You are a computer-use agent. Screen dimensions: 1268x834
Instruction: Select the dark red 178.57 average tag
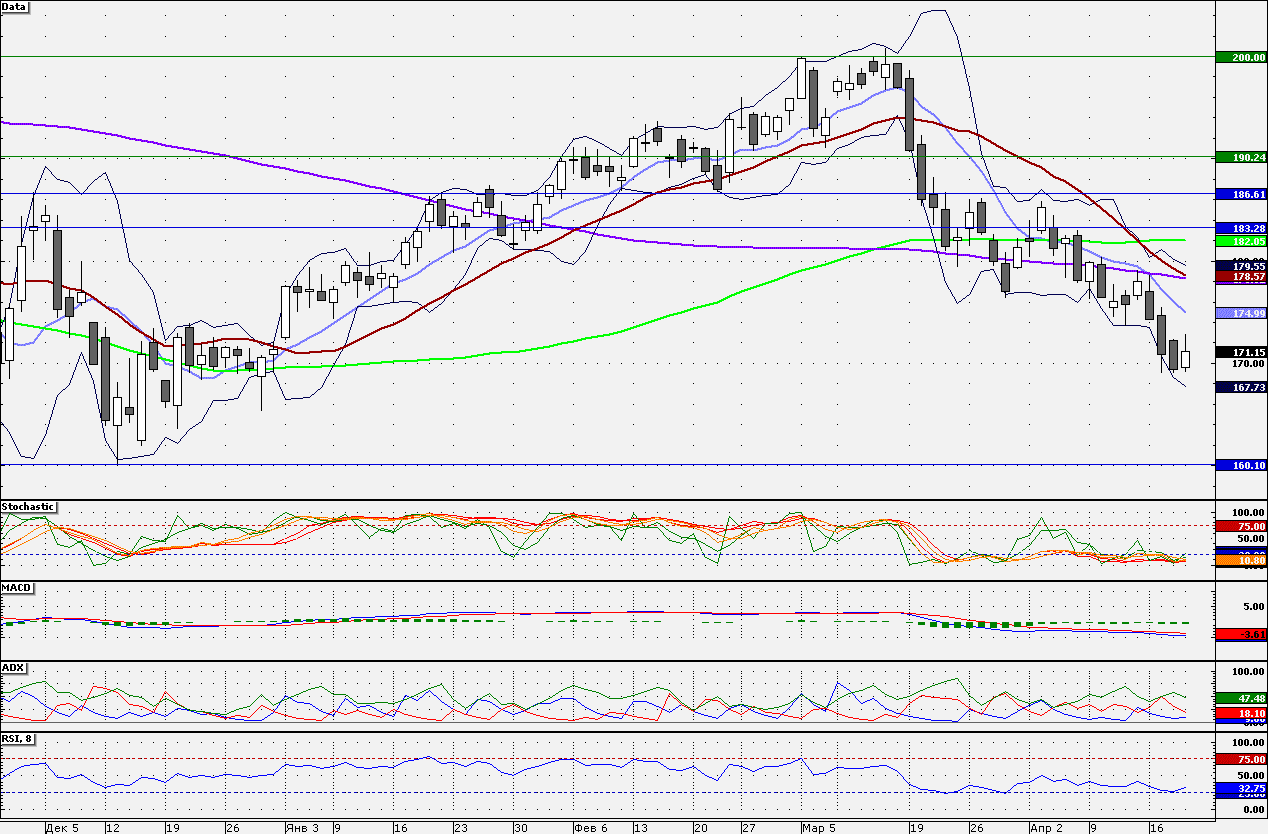pyautogui.click(x=1241, y=275)
